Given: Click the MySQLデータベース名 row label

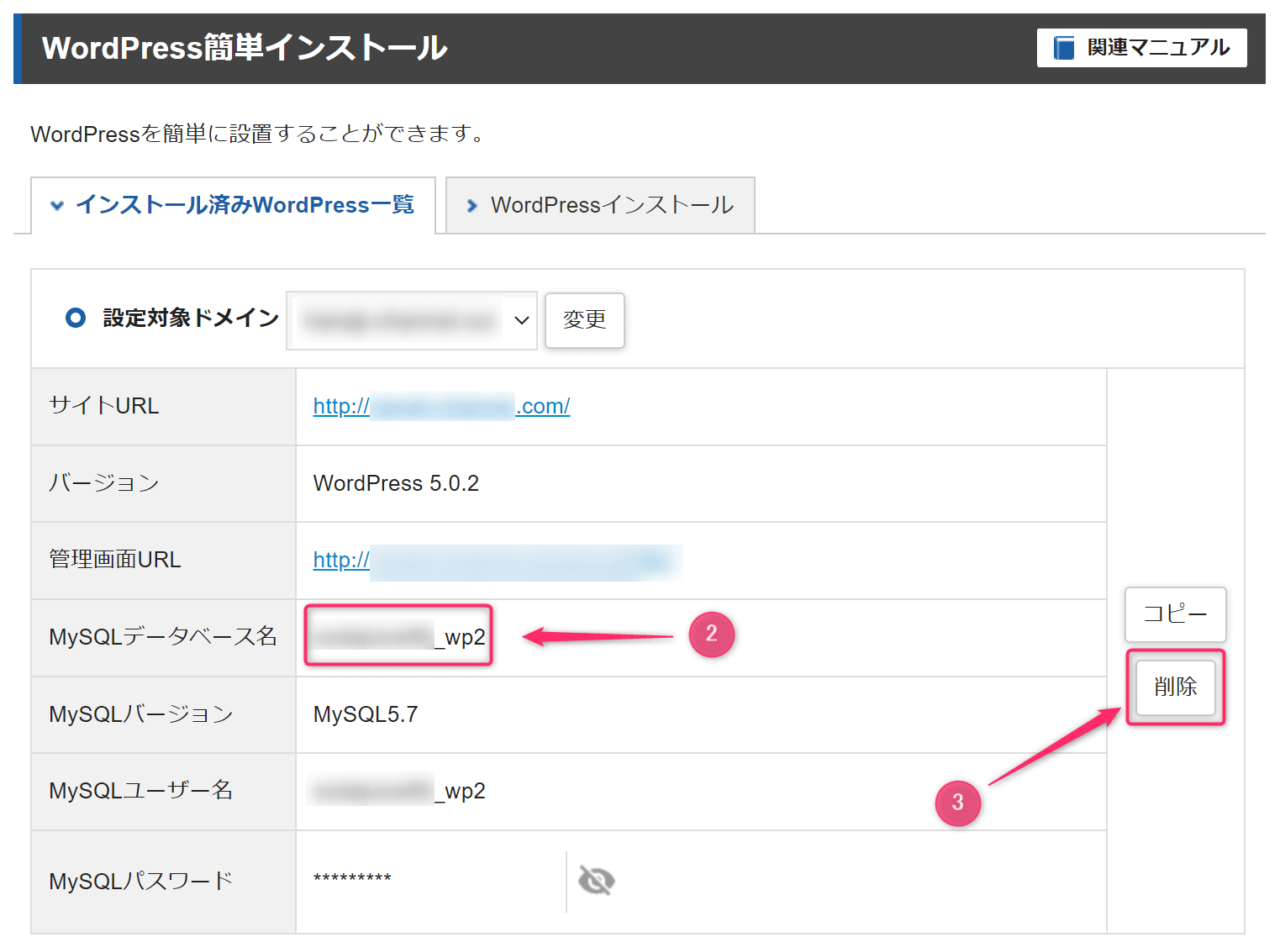Looking at the screenshot, I should point(163,637).
